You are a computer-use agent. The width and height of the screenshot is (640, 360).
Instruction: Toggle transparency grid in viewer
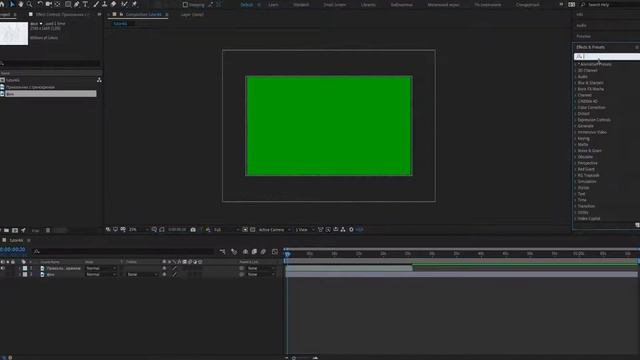click(253, 230)
